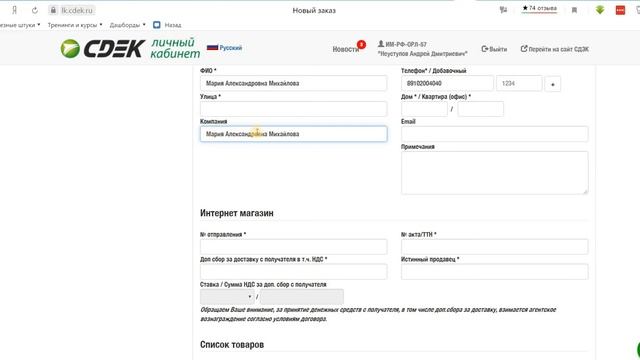Focus the Истинный продавец field
The height and width of the screenshot is (360, 640).
[x=494, y=272]
